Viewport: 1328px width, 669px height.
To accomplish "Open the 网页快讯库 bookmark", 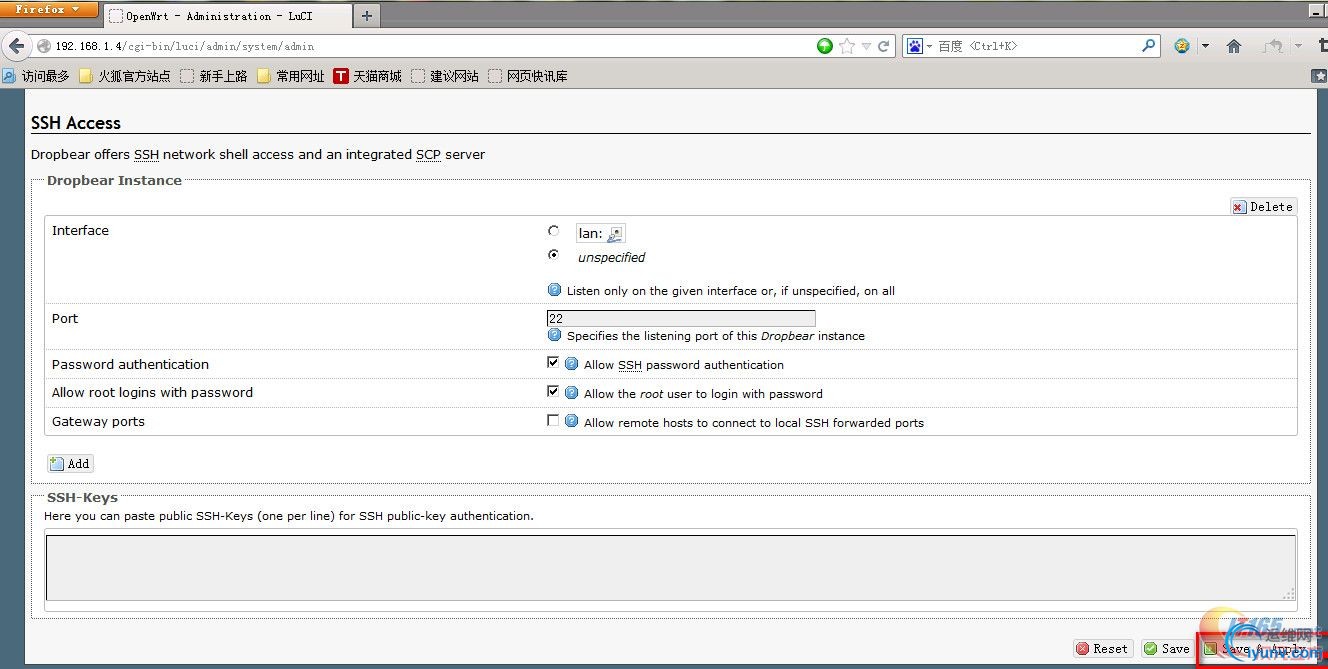I will tap(528, 76).
